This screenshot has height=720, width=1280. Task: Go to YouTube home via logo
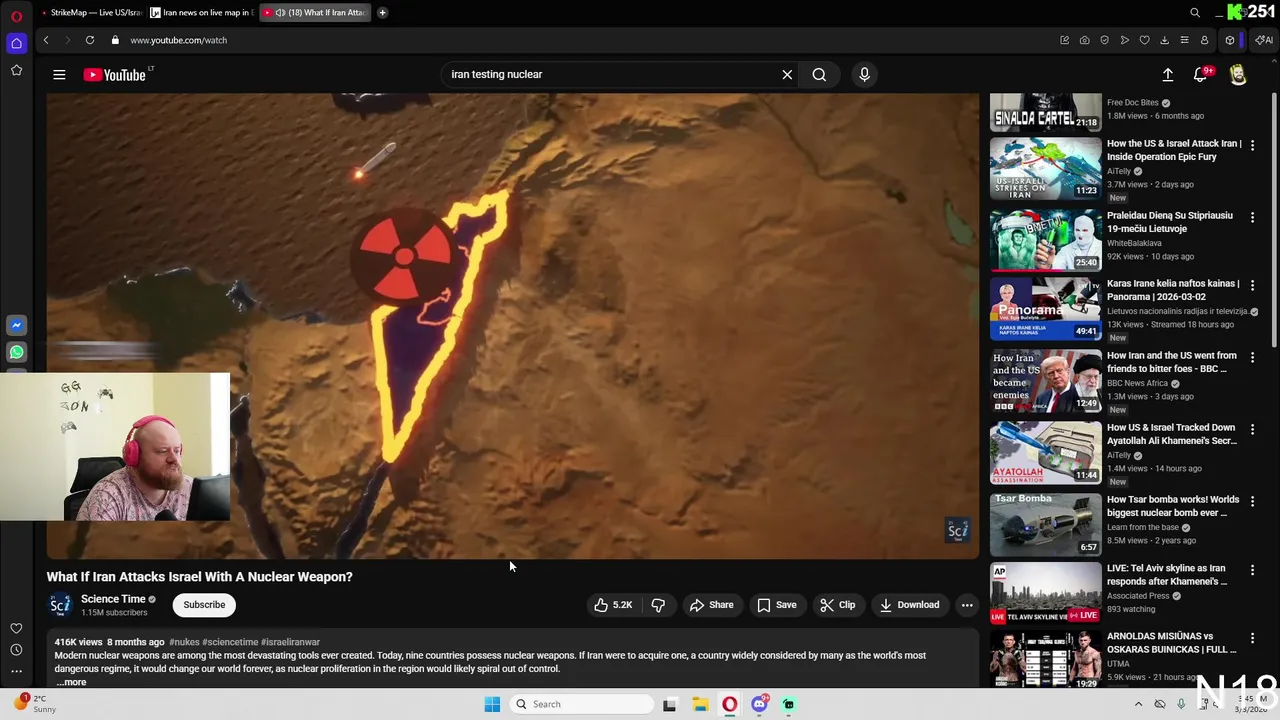[x=115, y=75]
